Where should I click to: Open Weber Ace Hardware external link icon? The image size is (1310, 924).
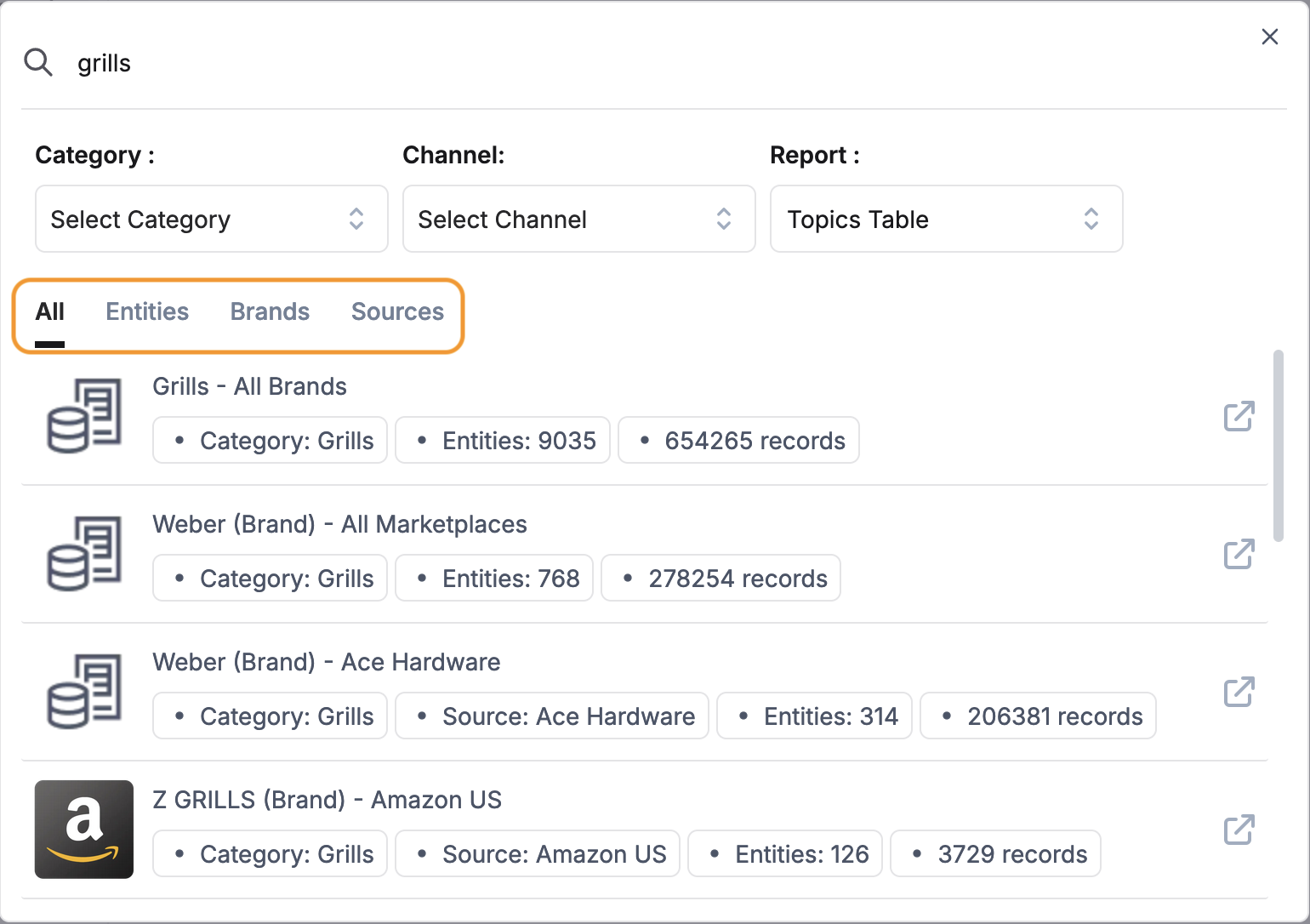(x=1239, y=692)
